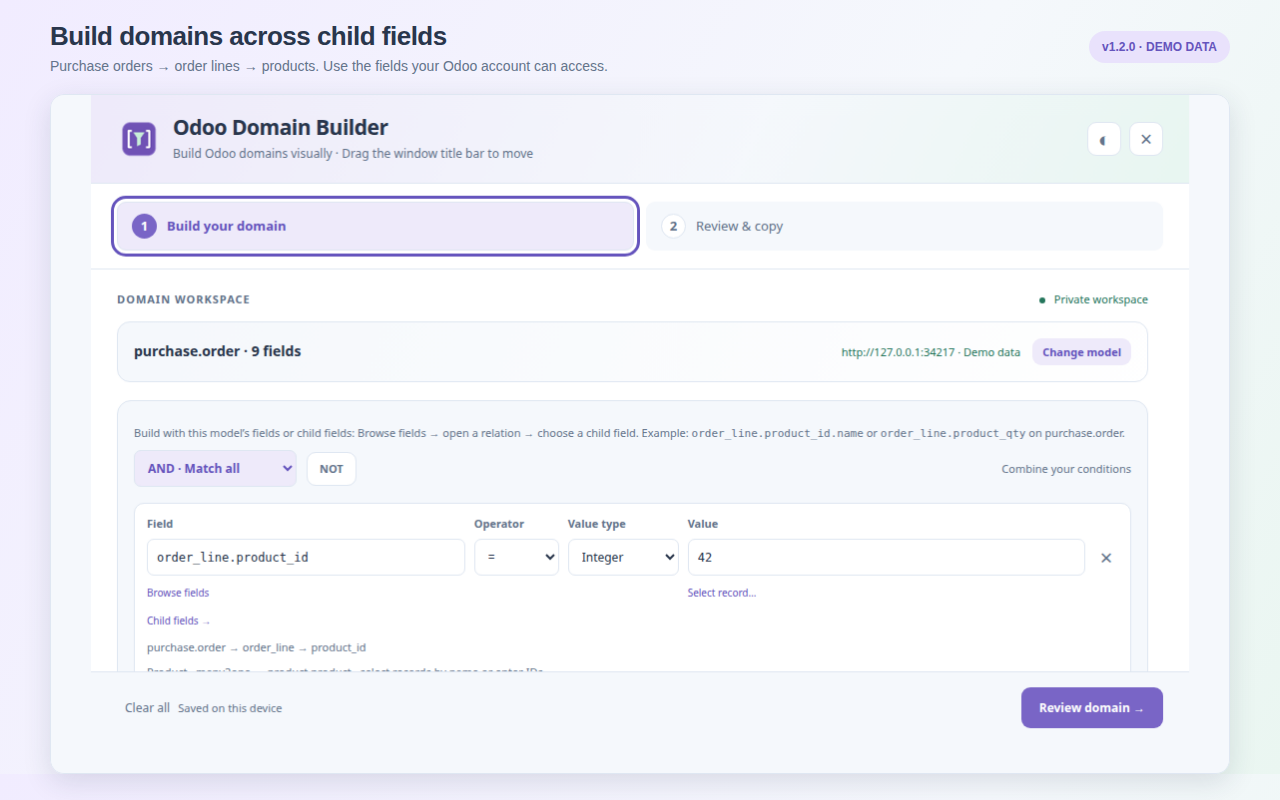
Task: Click the Combine your conditions text
Action: point(1066,469)
